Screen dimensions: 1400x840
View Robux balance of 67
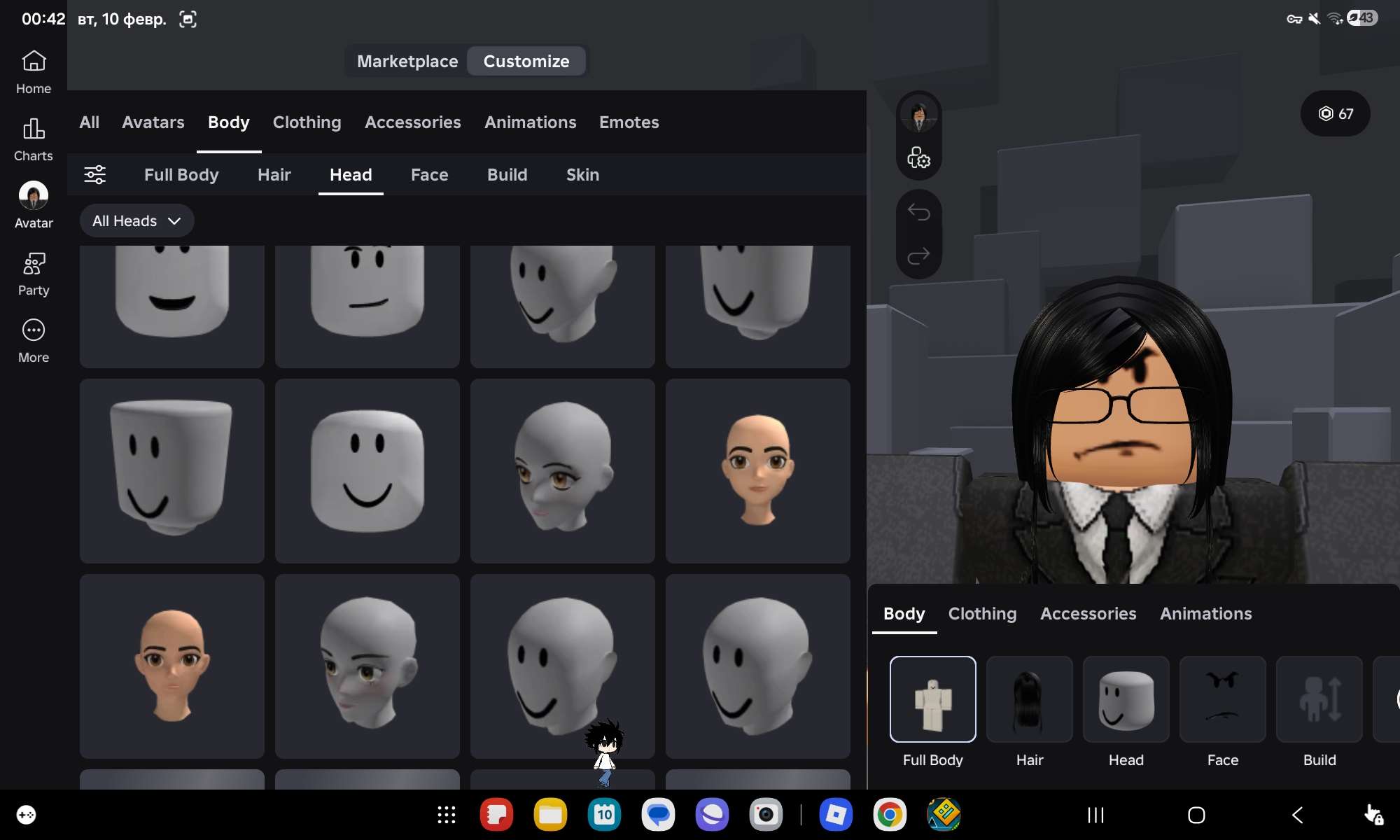1335,114
